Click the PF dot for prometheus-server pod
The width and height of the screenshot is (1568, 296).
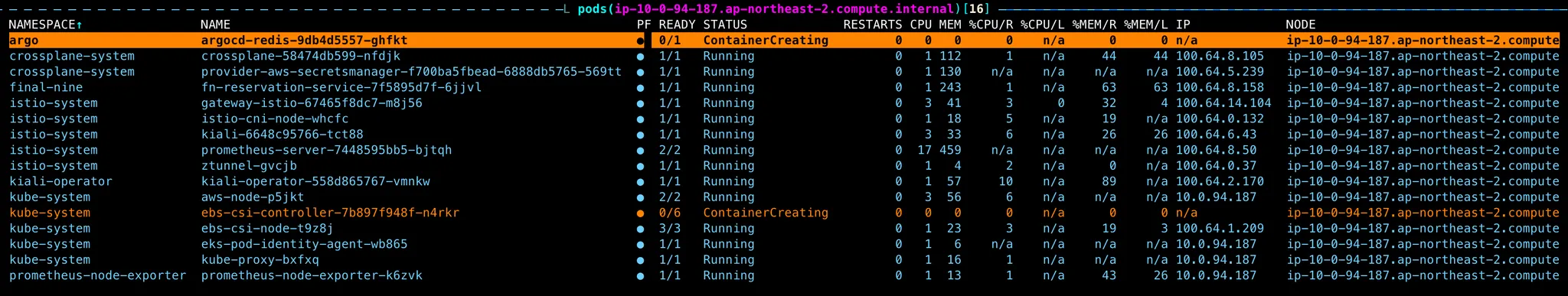coord(640,151)
